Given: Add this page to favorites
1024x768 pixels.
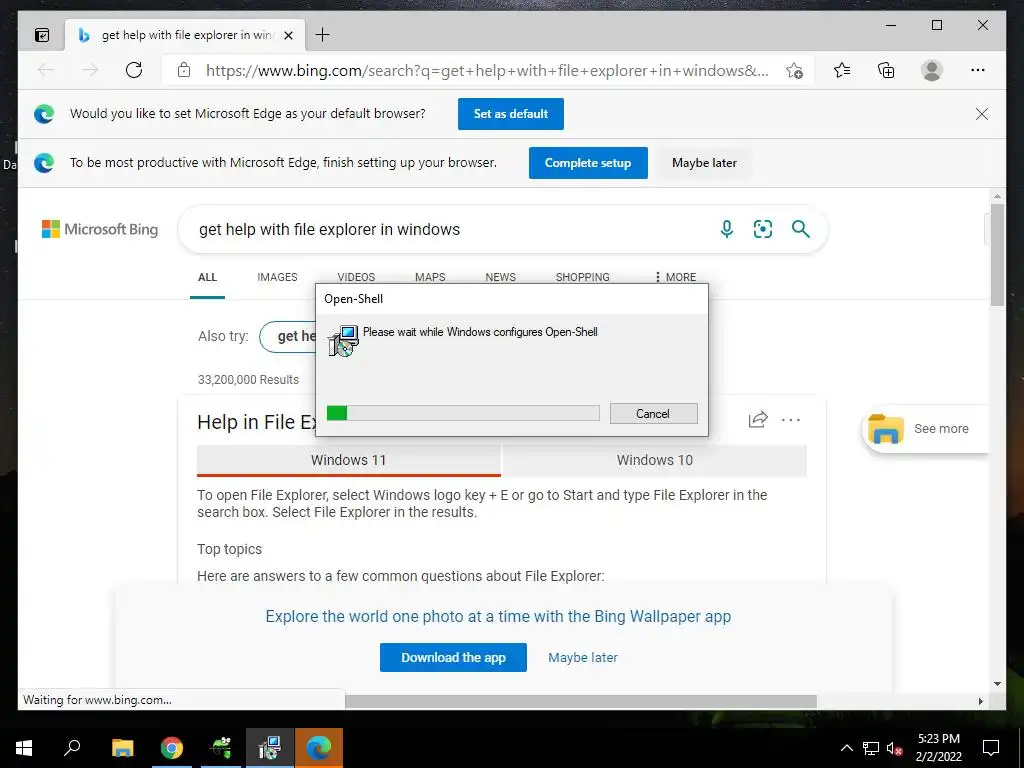Looking at the screenshot, I should pyautogui.click(x=794, y=71).
